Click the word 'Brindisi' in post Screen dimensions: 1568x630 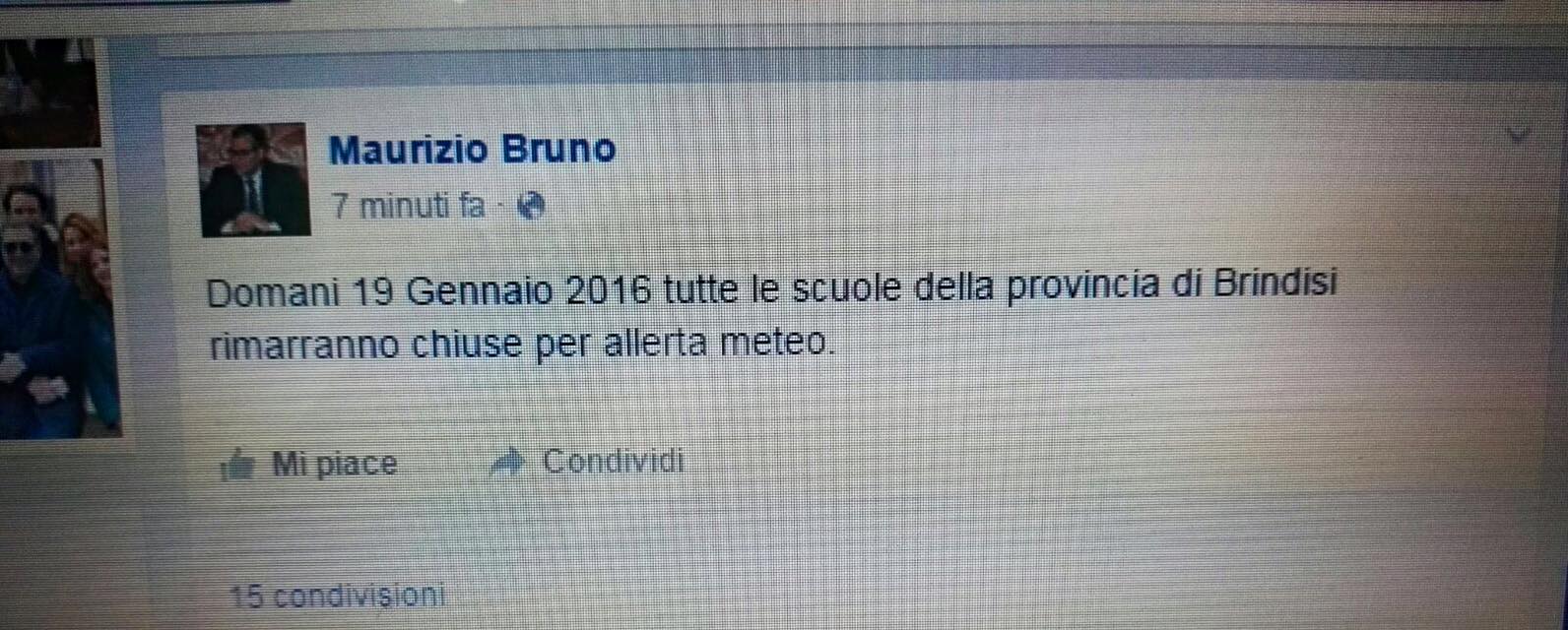tap(1275, 285)
